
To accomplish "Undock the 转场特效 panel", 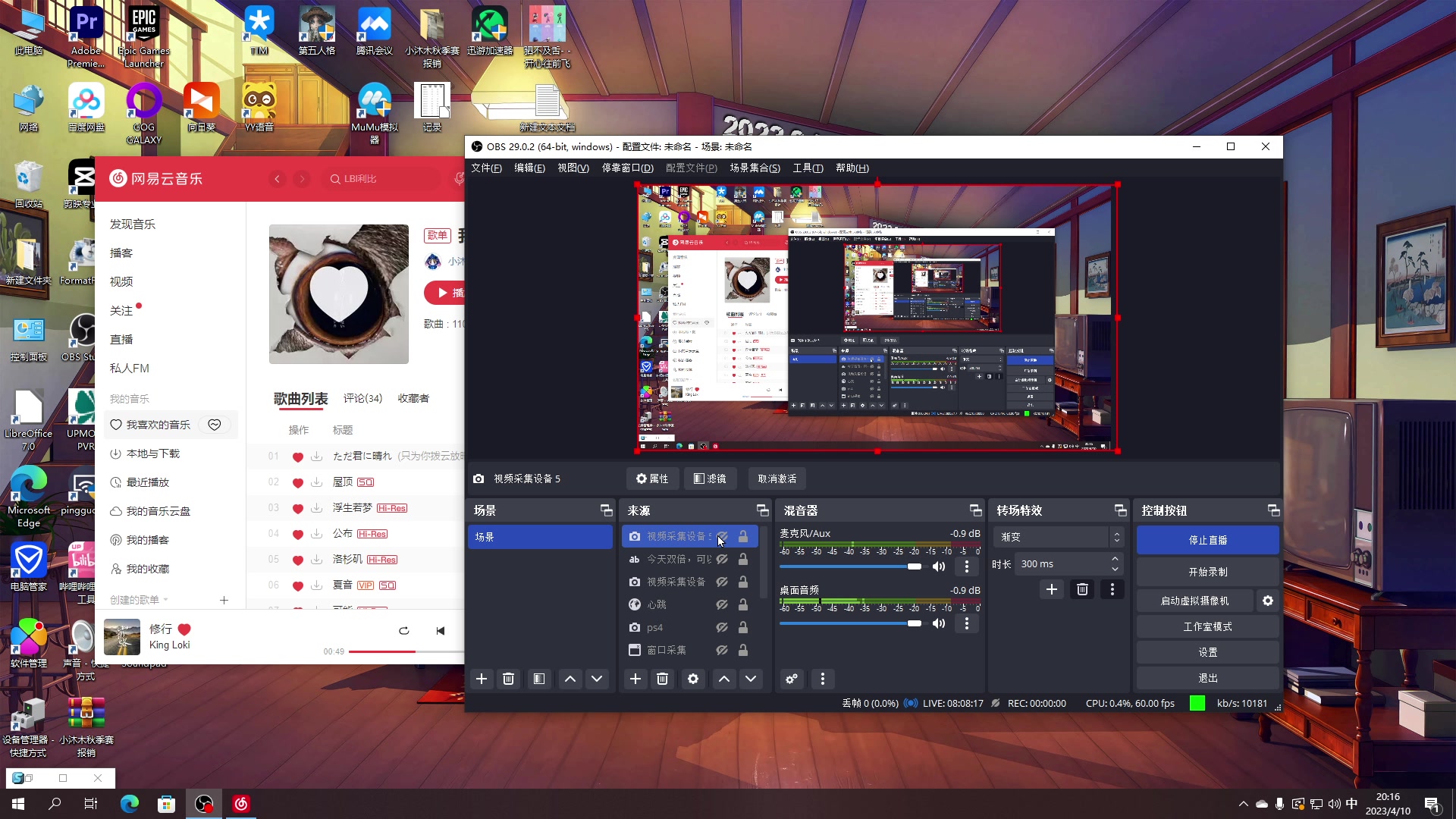I will [1120, 510].
